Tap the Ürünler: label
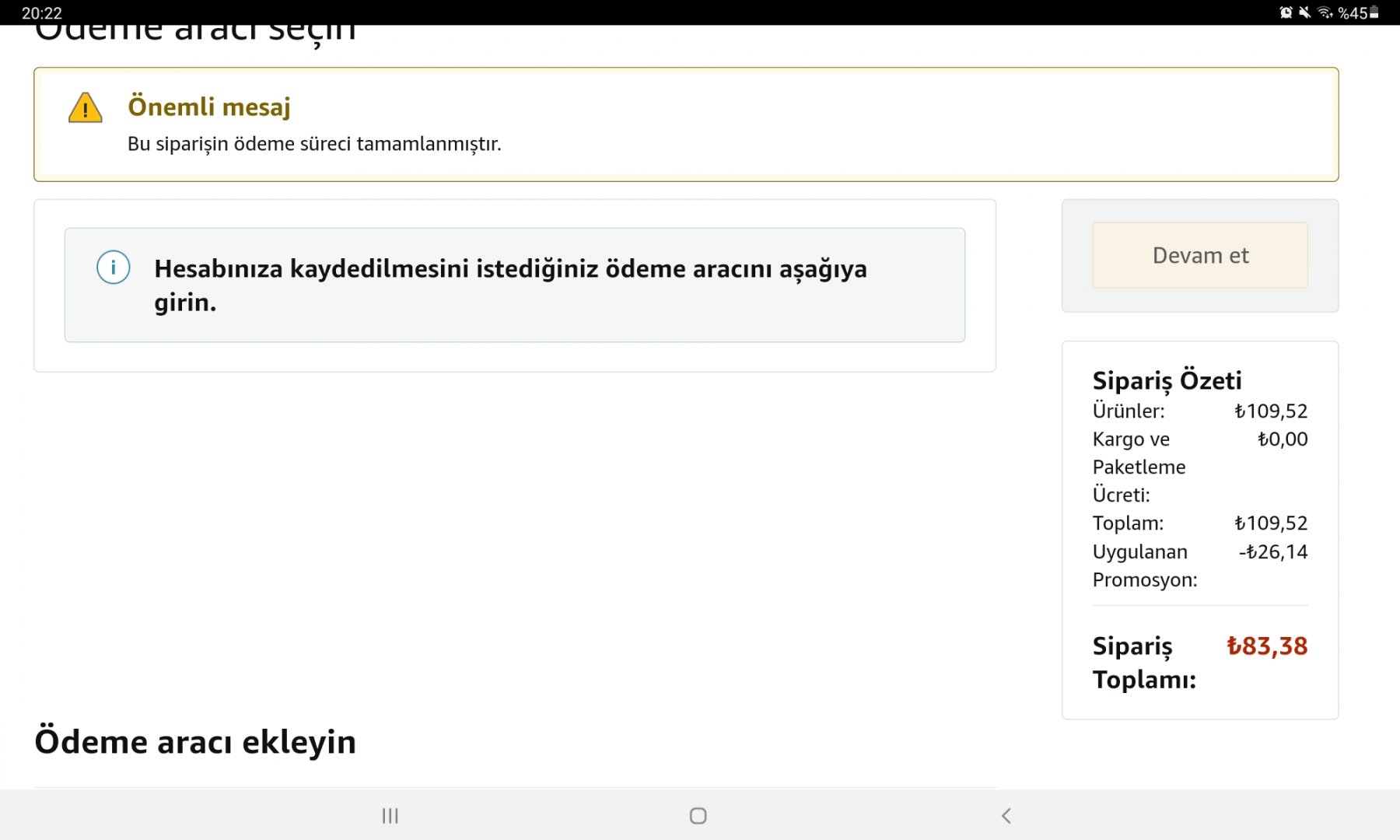1400x840 pixels. point(1129,411)
